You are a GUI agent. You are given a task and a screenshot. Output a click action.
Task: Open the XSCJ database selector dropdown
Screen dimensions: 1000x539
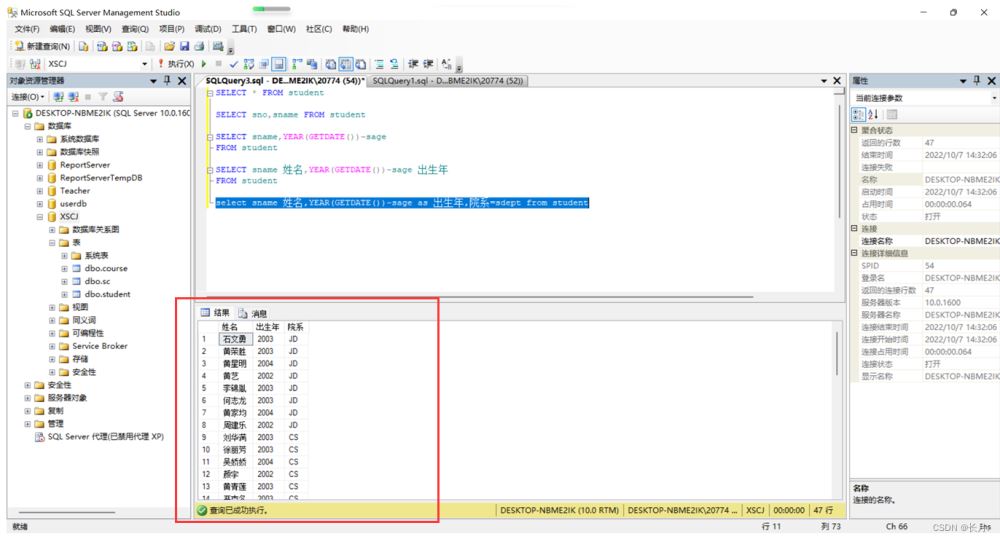coord(145,64)
